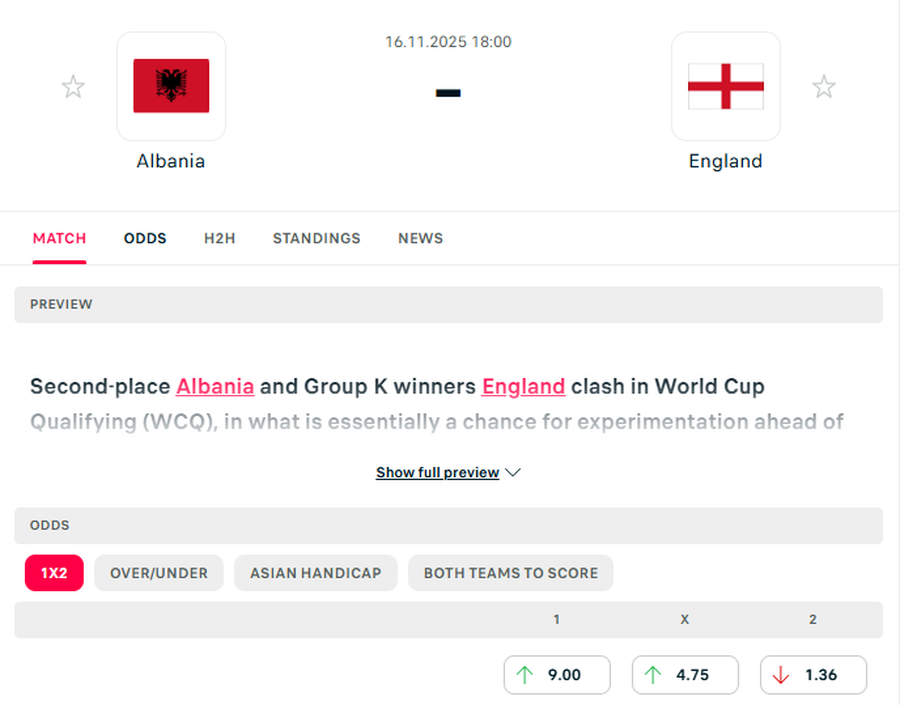900x705 pixels.
Task: Open the England link in preview
Action: point(523,386)
